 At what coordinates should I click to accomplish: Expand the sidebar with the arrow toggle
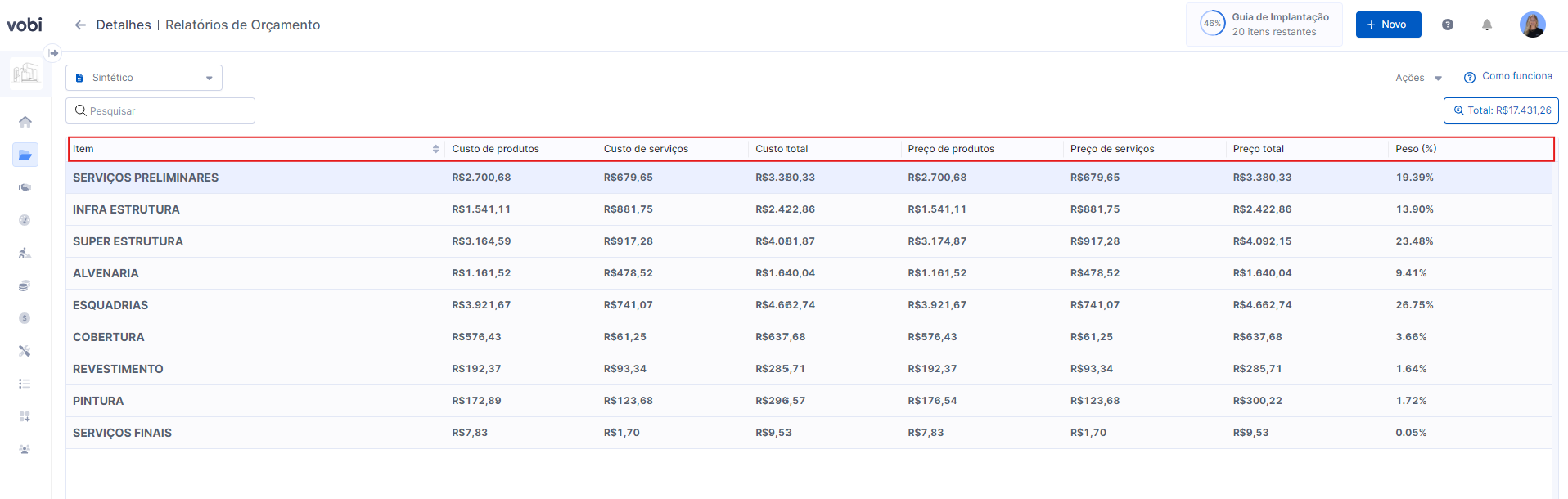pos(53,53)
